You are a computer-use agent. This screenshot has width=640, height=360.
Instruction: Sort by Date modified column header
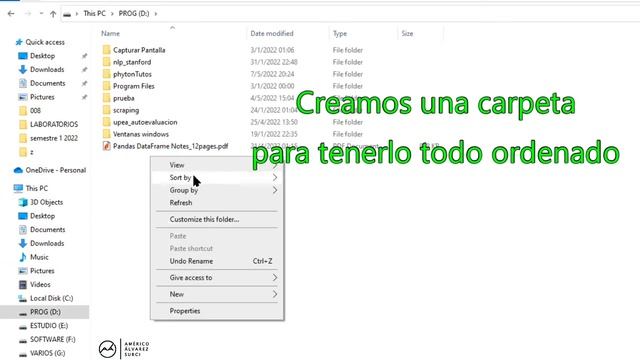(272, 33)
